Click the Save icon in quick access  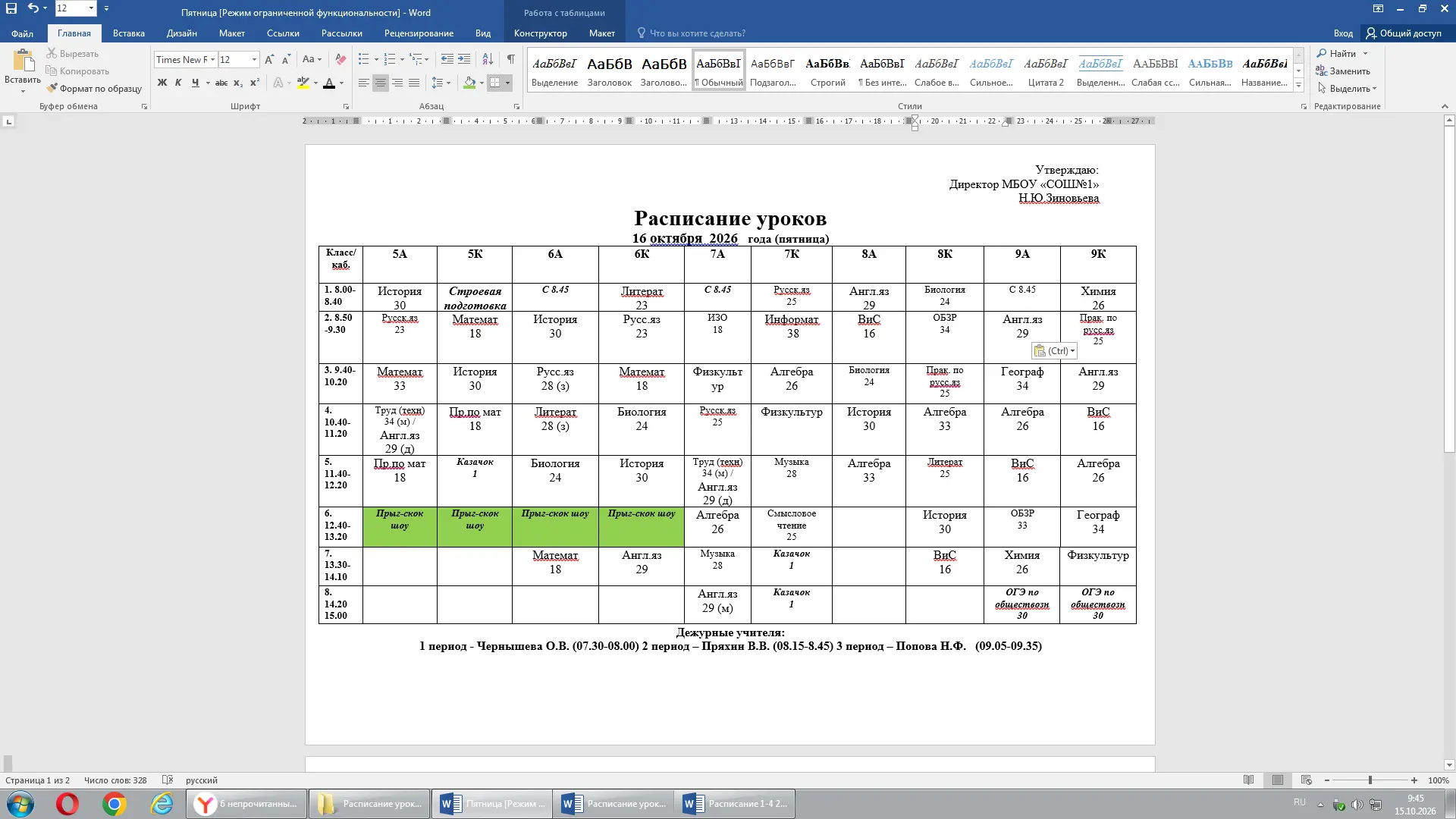click(x=11, y=9)
